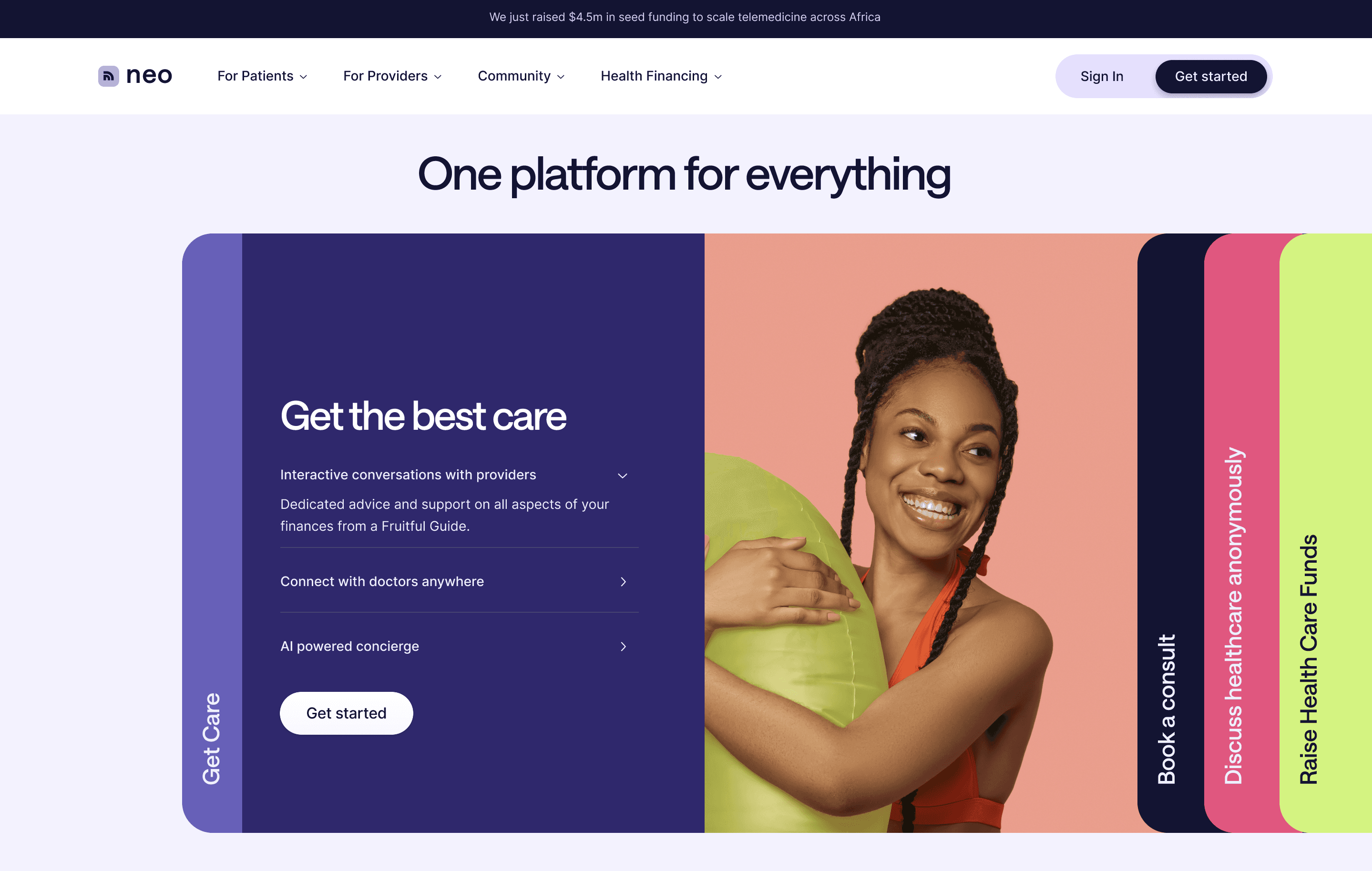The image size is (1372, 871).
Task: Click the dark Get started header button
Action: (x=1211, y=76)
